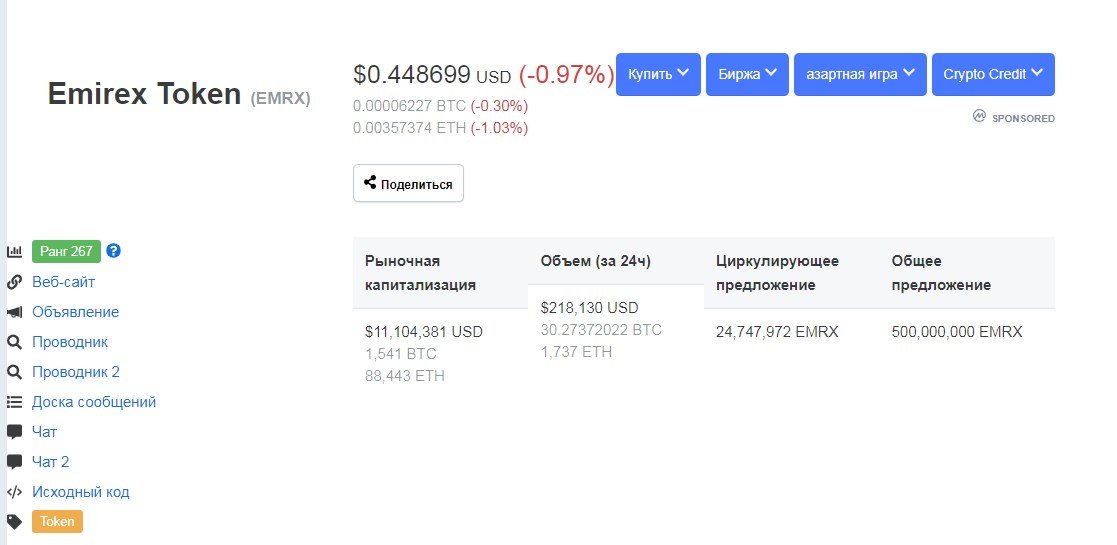Click the bar chart icon beside Ранг 267
This screenshot has width=1117, height=545.
(14, 251)
